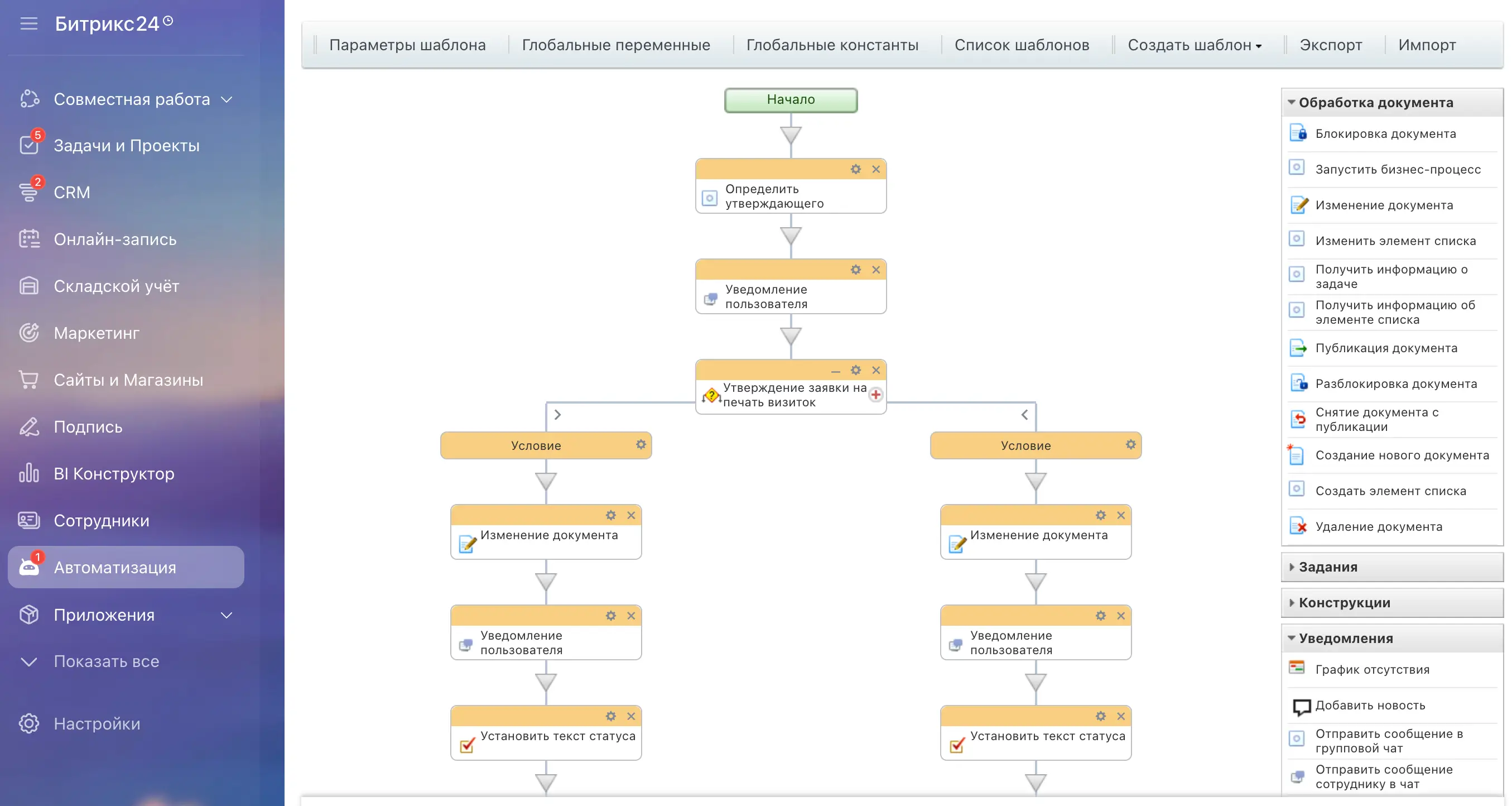Pick 'Удаление документа' activity in panel

(1378, 526)
